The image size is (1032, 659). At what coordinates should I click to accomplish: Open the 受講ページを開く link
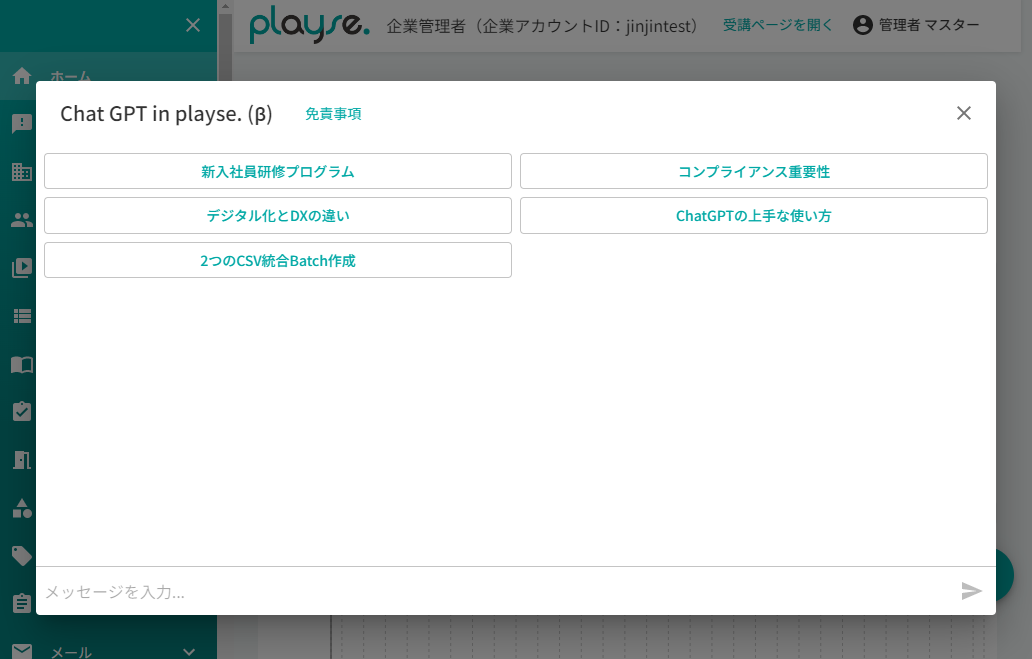(x=777, y=25)
